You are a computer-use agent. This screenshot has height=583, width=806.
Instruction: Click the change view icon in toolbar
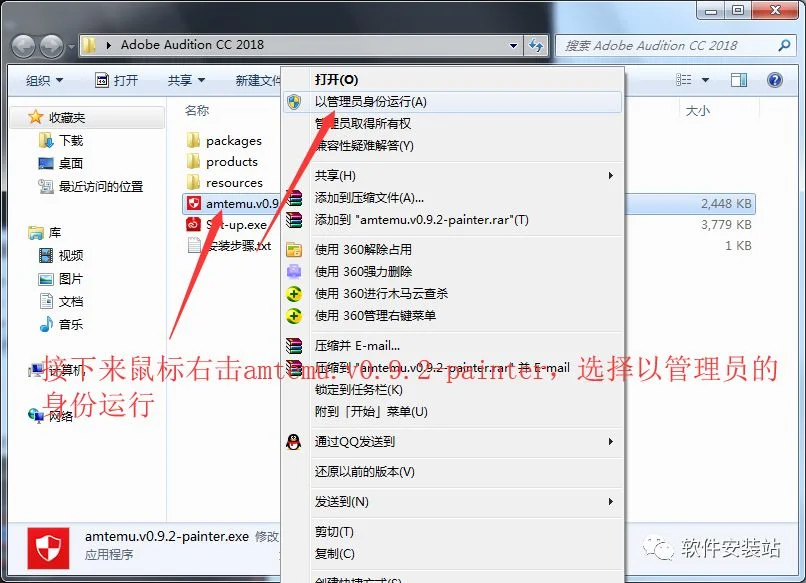click(x=684, y=80)
